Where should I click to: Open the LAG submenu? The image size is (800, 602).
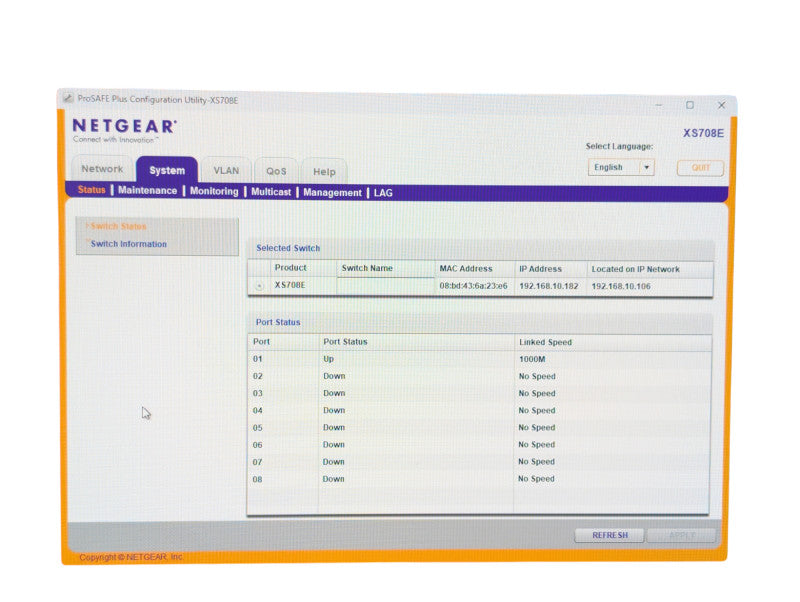[383, 193]
